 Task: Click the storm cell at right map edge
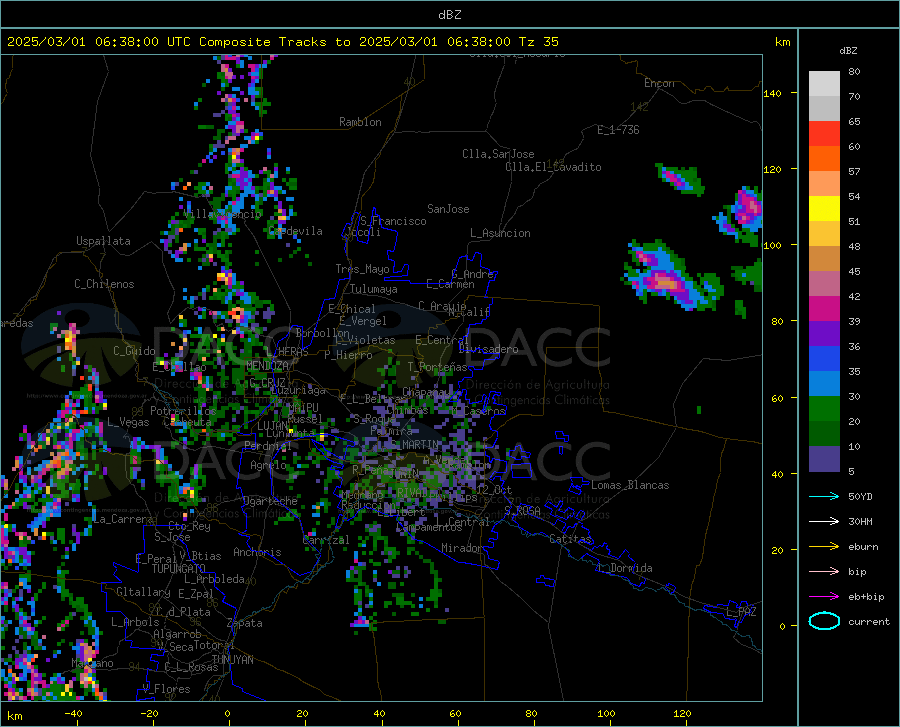point(740,214)
